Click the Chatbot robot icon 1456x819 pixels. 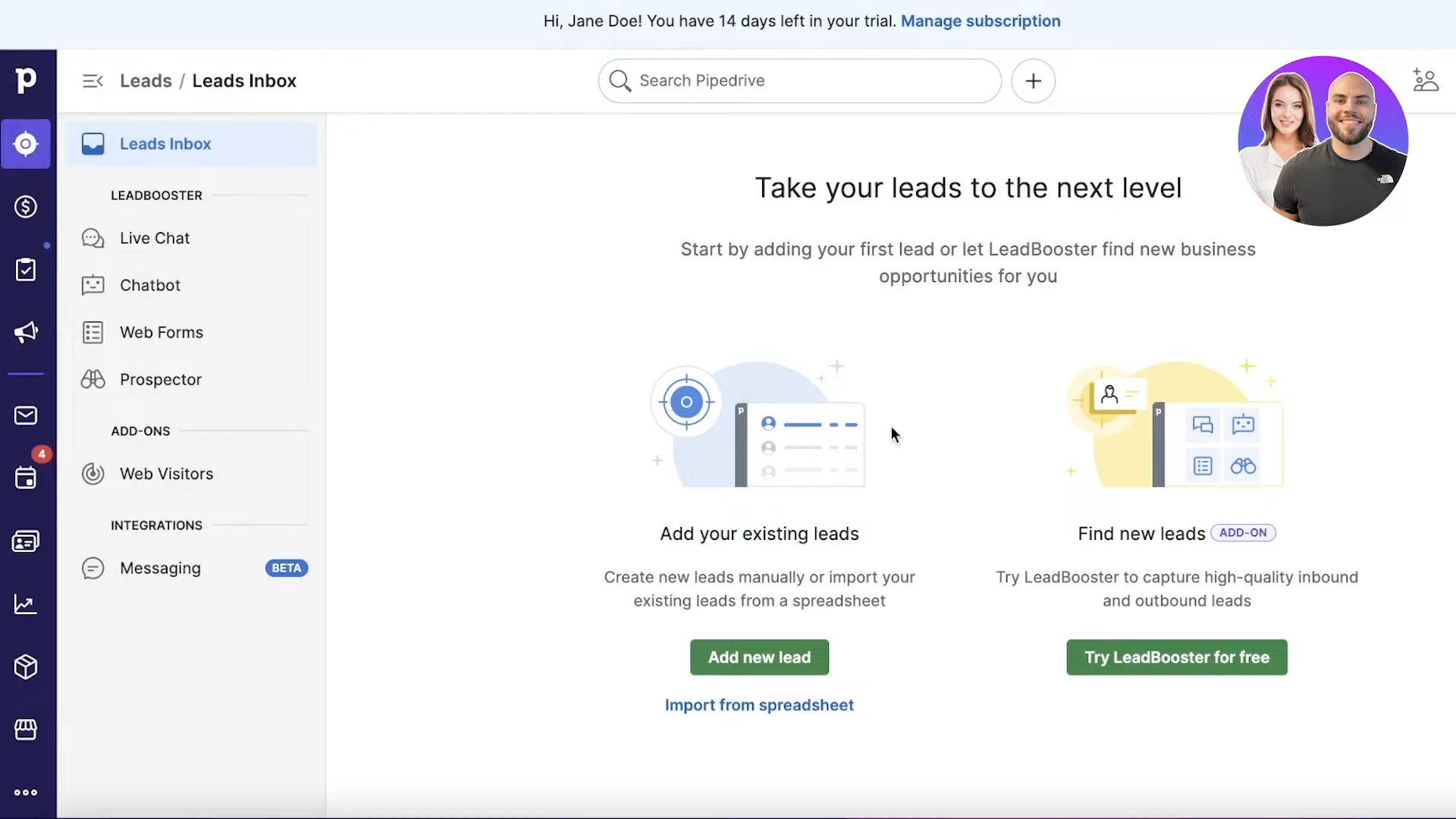click(93, 285)
